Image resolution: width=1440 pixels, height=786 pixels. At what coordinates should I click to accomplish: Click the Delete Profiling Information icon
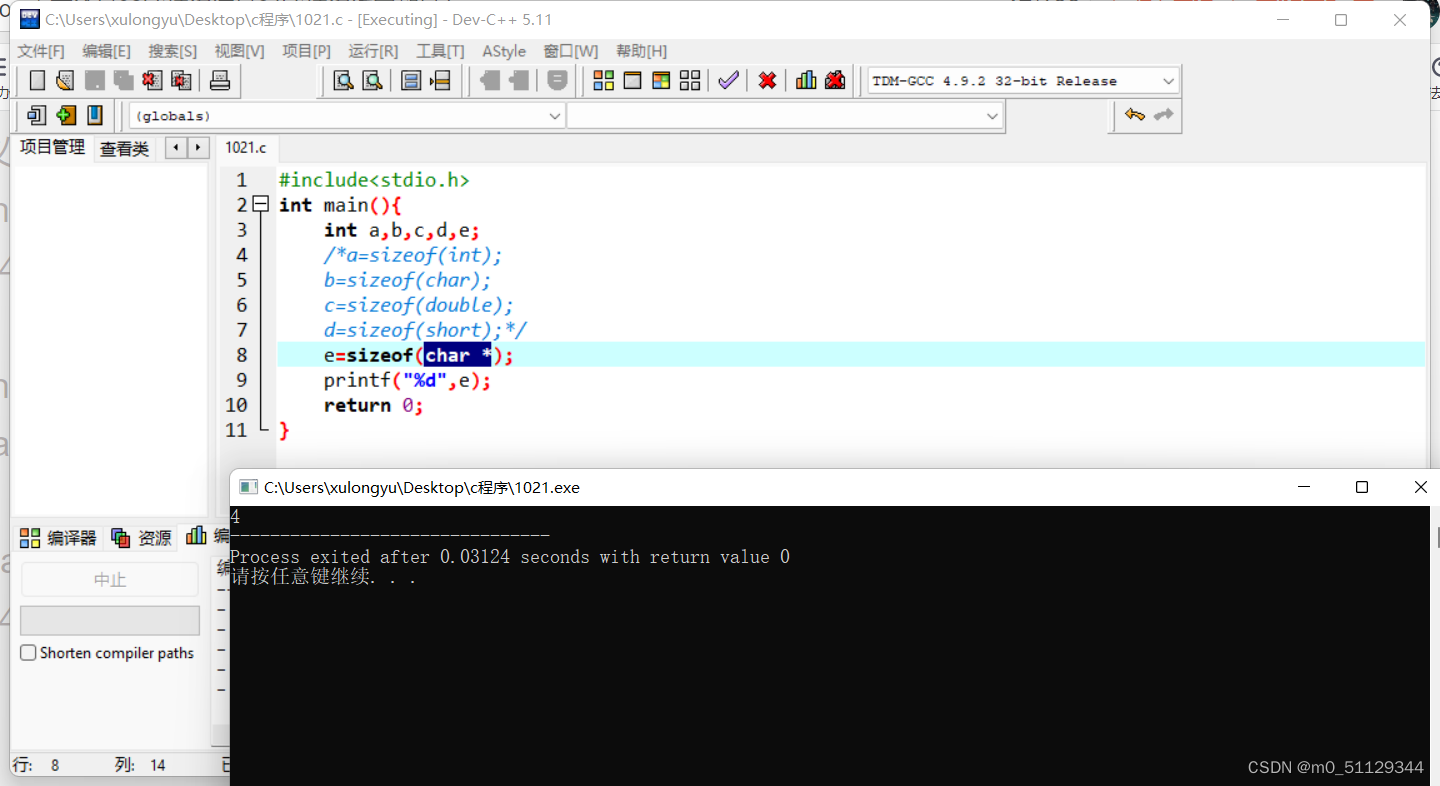[835, 81]
